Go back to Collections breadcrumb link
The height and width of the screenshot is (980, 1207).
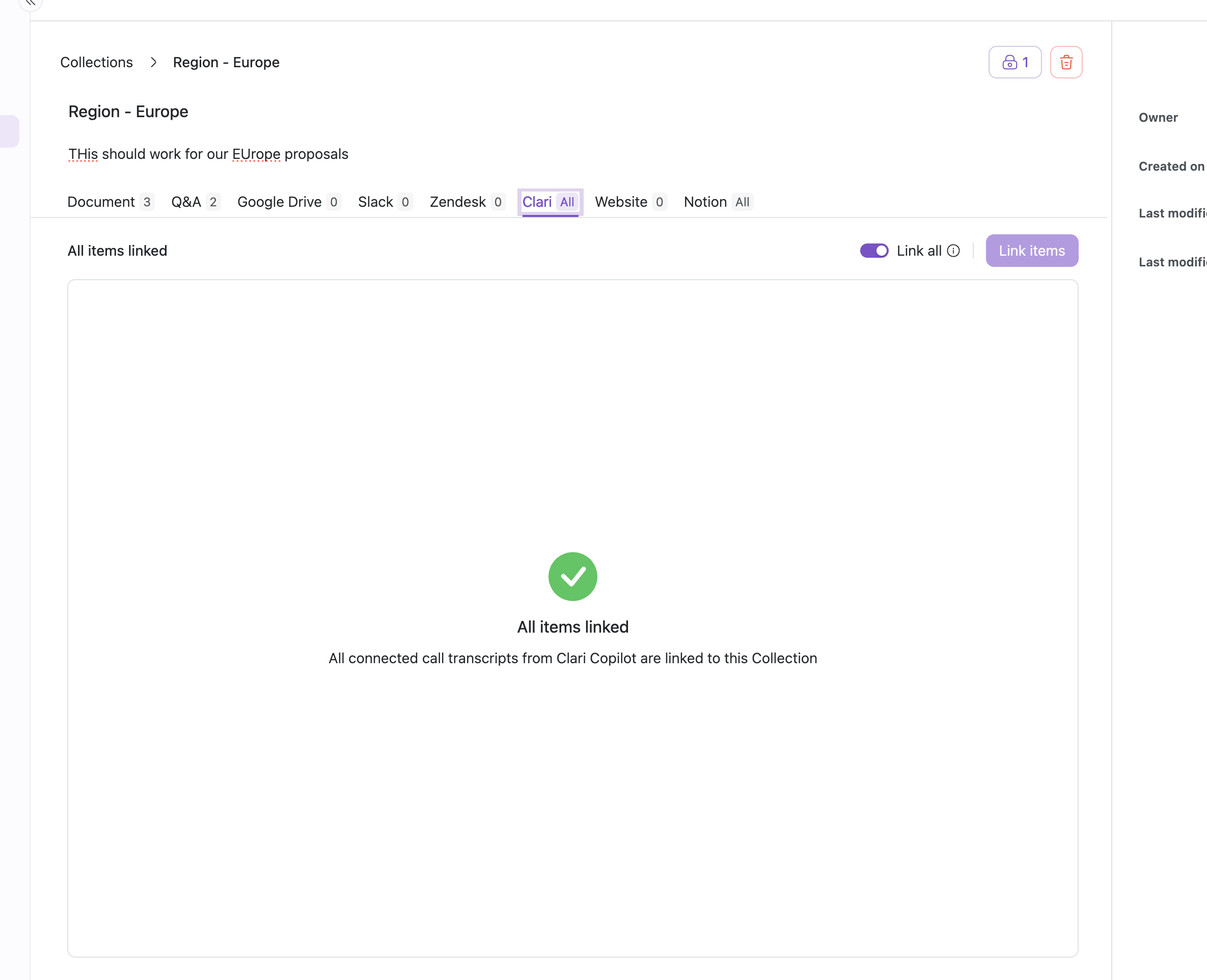click(x=96, y=62)
